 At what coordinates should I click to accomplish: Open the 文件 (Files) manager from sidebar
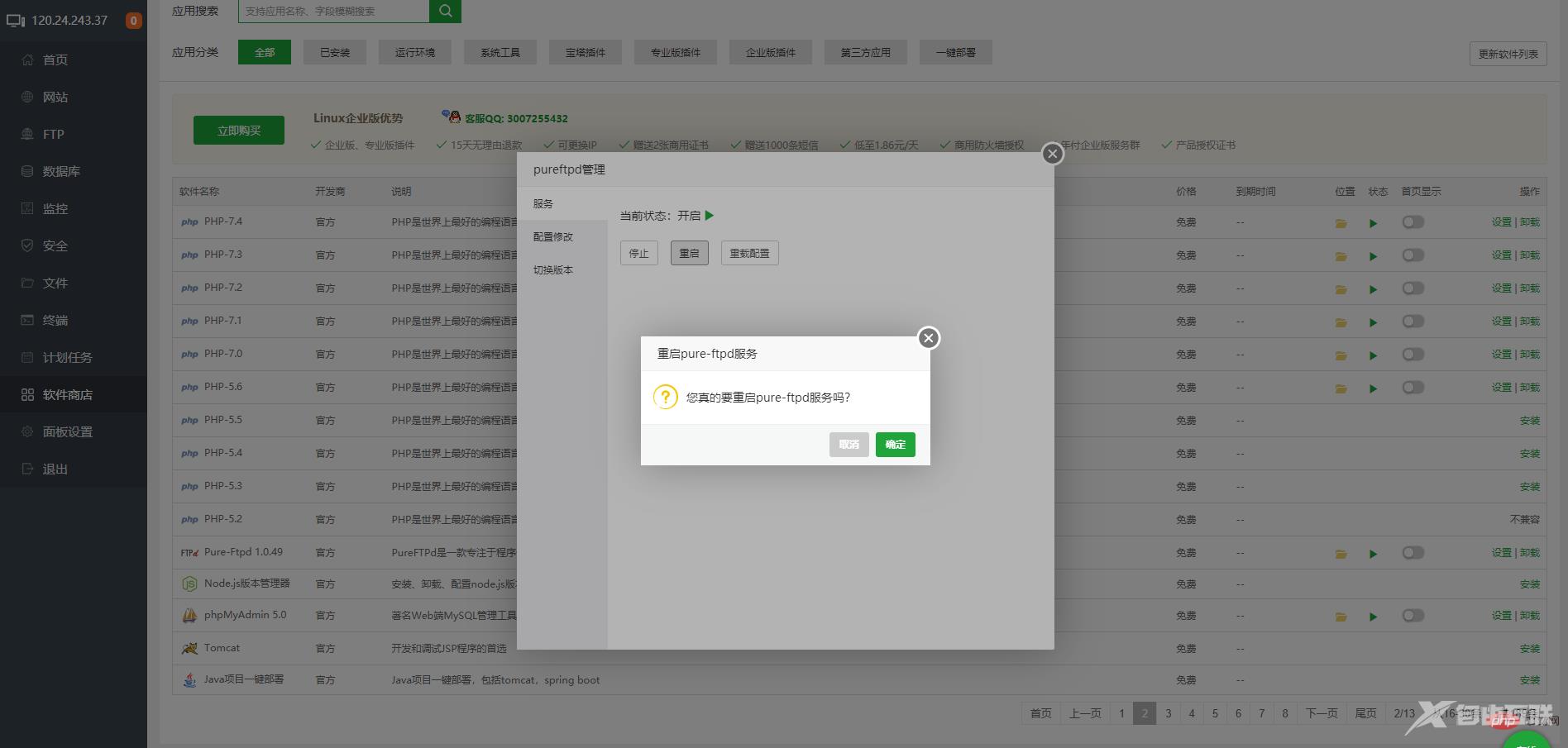[x=54, y=283]
